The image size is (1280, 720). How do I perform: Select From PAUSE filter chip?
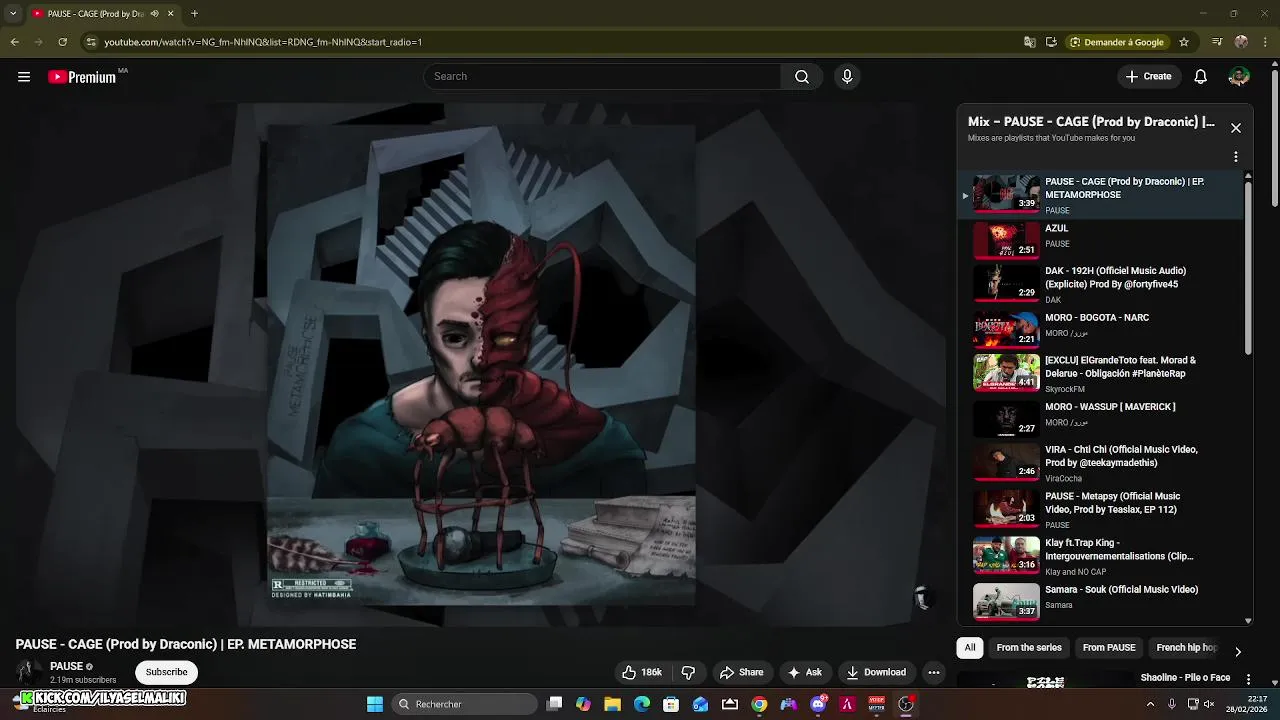pyautogui.click(x=1109, y=648)
